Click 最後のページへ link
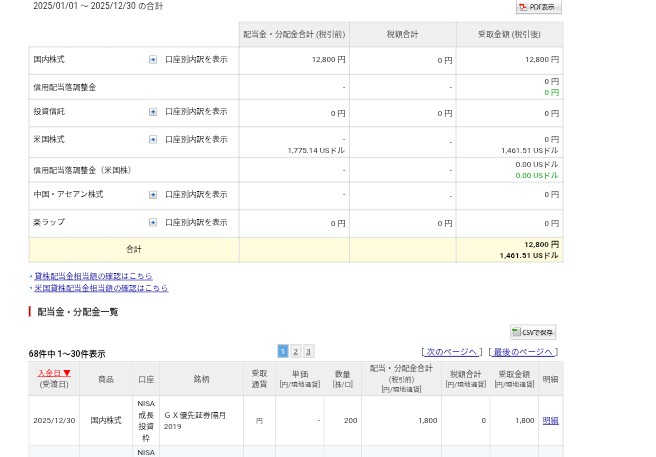The image size is (656, 457). (523, 352)
